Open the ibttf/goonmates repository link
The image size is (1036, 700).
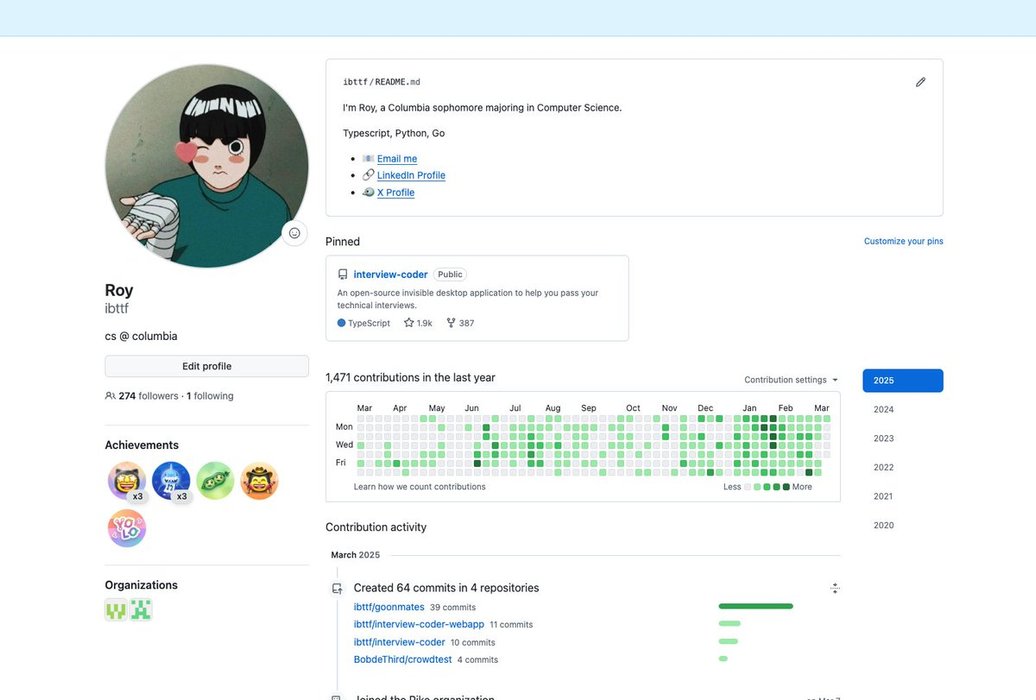click(x=388, y=607)
